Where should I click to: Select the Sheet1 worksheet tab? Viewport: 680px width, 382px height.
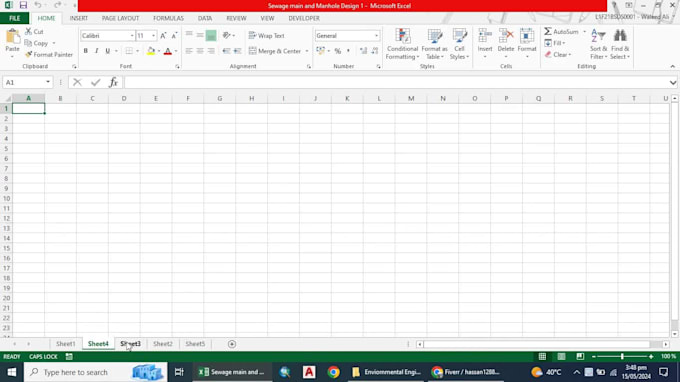click(65, 344)
